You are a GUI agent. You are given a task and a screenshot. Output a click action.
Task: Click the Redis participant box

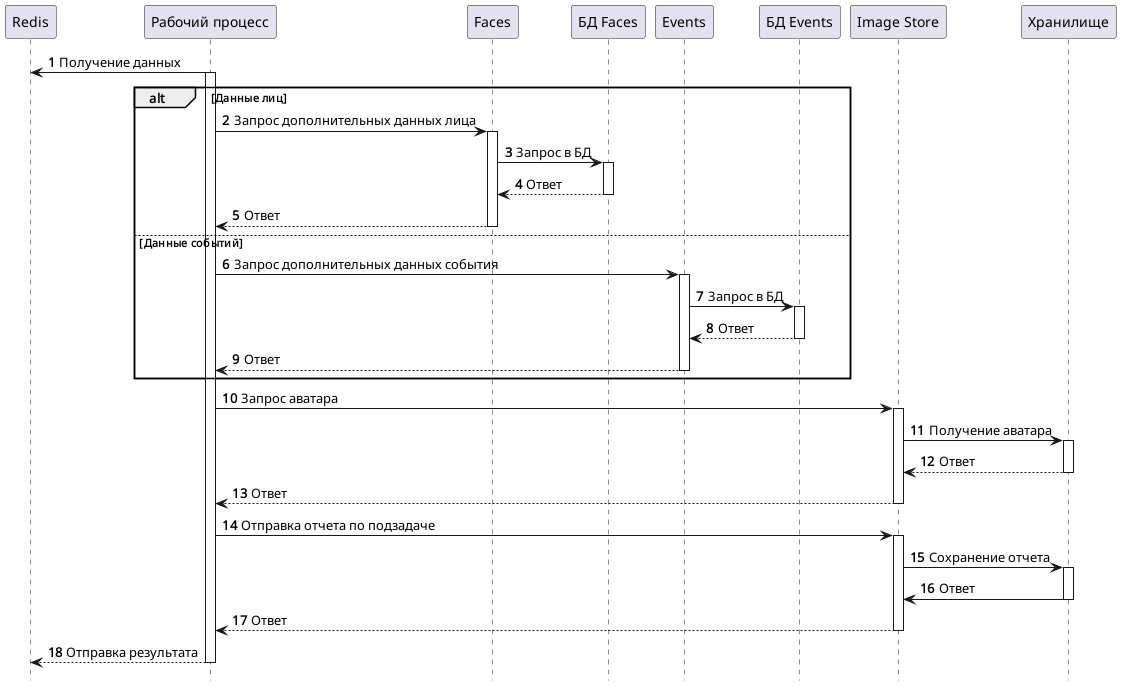30,22
